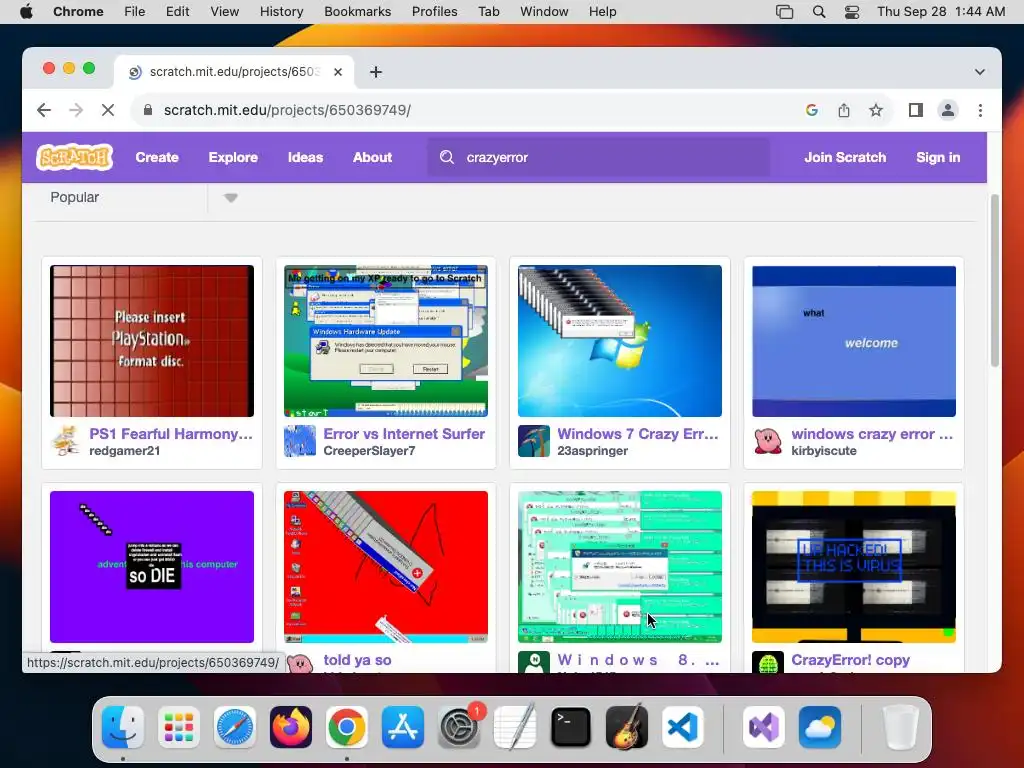
Task: Click redgamer21's avatar icon
Action: tap(65, 441)
